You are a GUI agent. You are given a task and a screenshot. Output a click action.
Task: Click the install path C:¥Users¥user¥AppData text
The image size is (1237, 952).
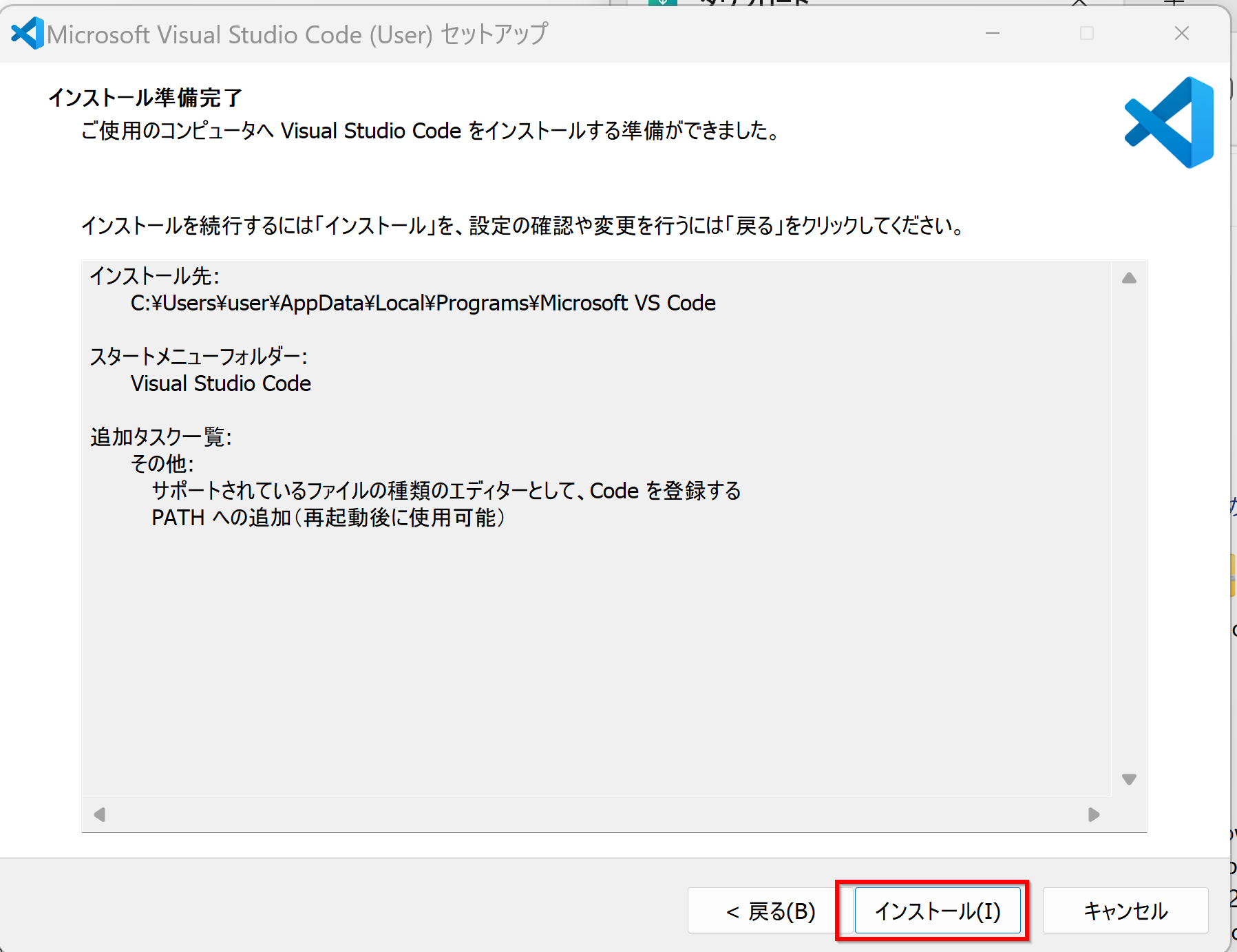click(423, 303)
